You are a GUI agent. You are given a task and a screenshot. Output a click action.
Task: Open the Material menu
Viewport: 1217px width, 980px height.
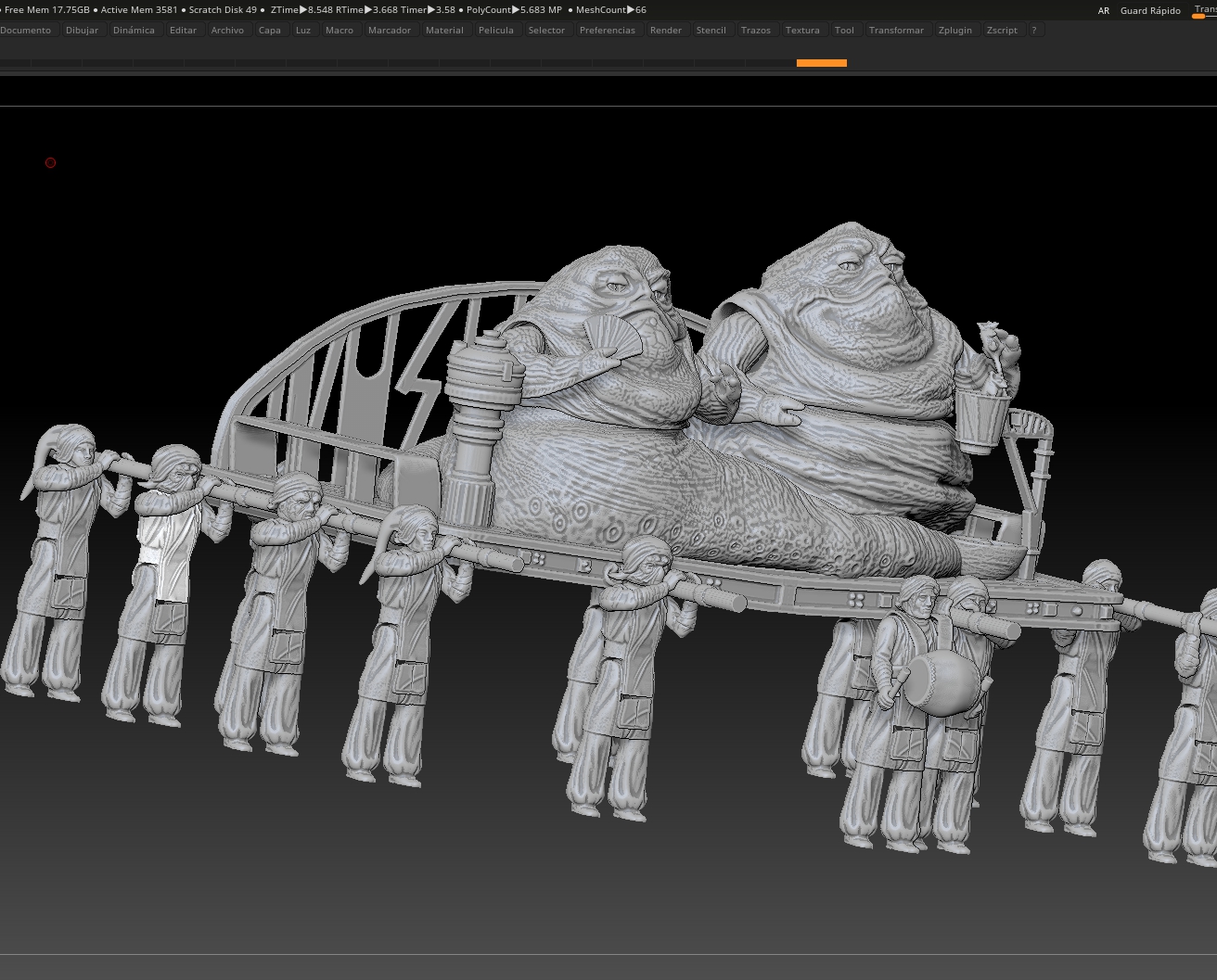coord(444,31)
